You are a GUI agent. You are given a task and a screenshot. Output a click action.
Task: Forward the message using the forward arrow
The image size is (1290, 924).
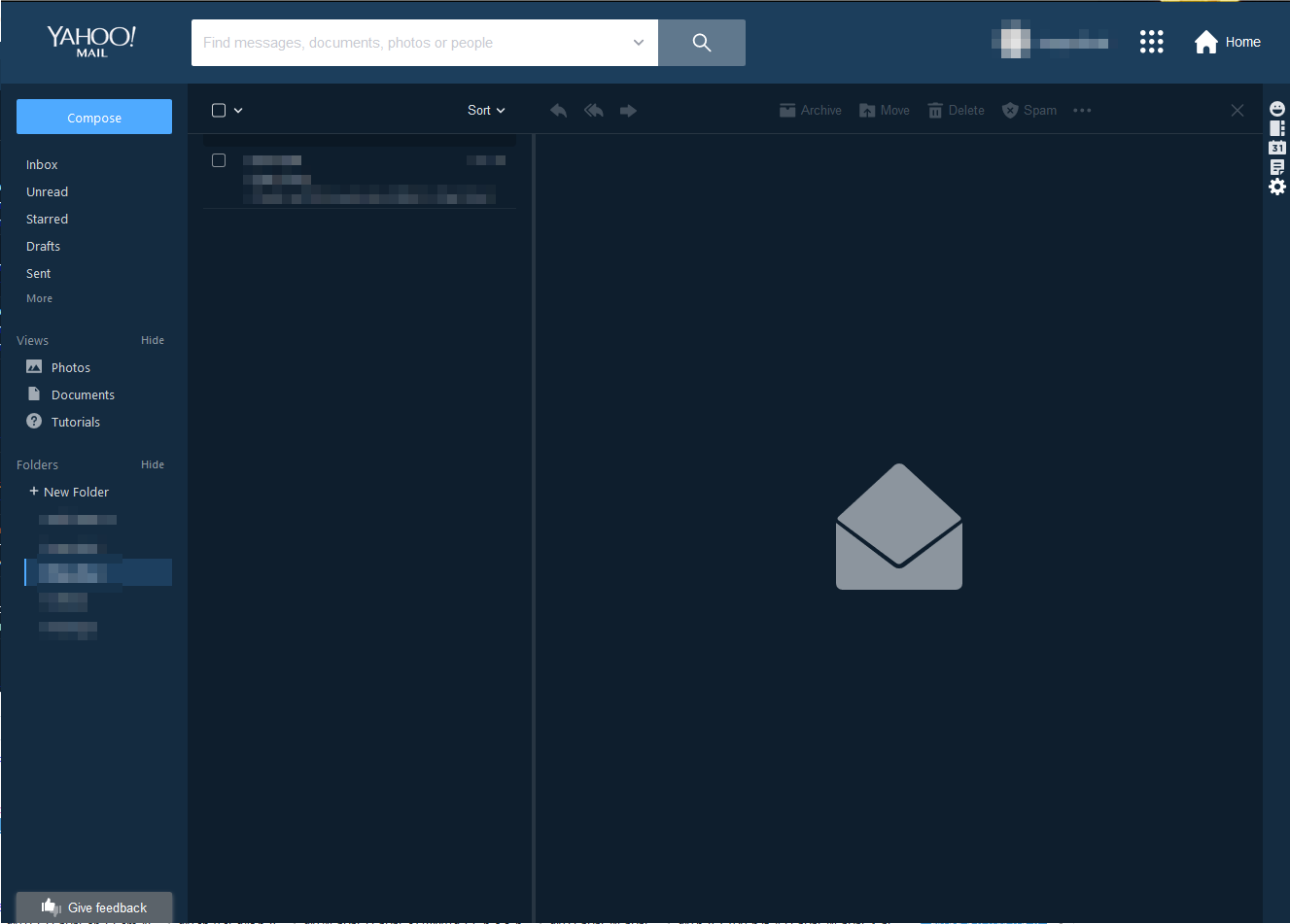(x=628, y=110)
